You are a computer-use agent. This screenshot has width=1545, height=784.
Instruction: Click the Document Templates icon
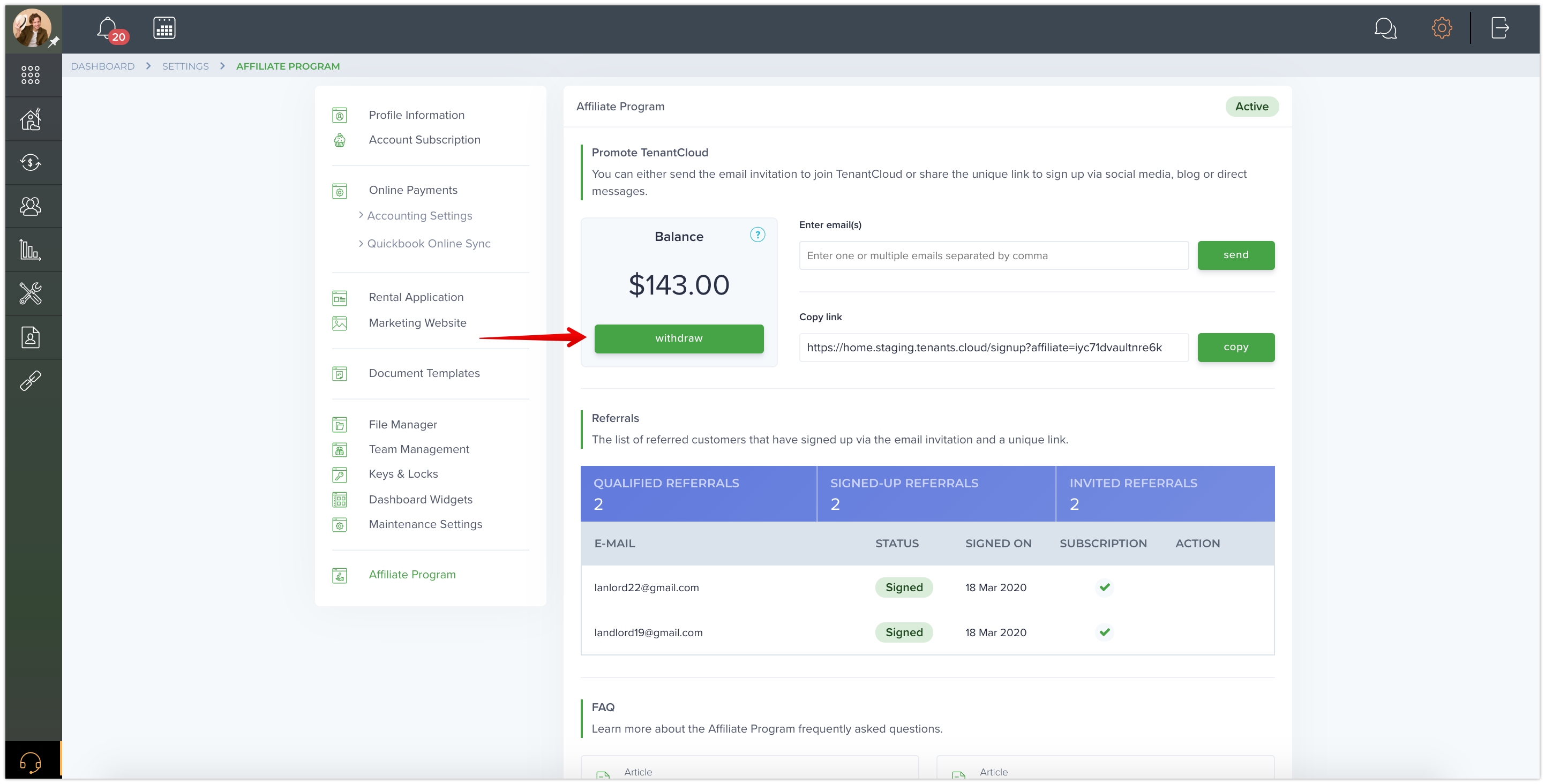[x=340, y=374]
